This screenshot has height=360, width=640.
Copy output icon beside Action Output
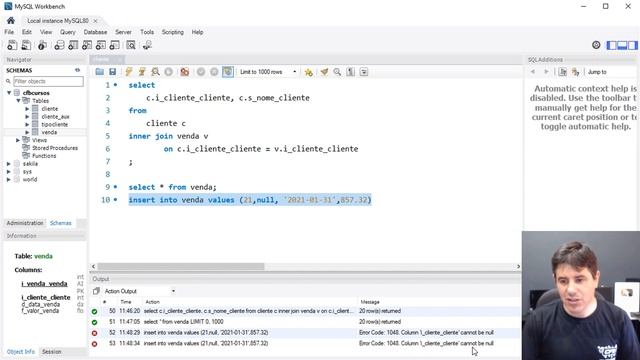(96, 291)
